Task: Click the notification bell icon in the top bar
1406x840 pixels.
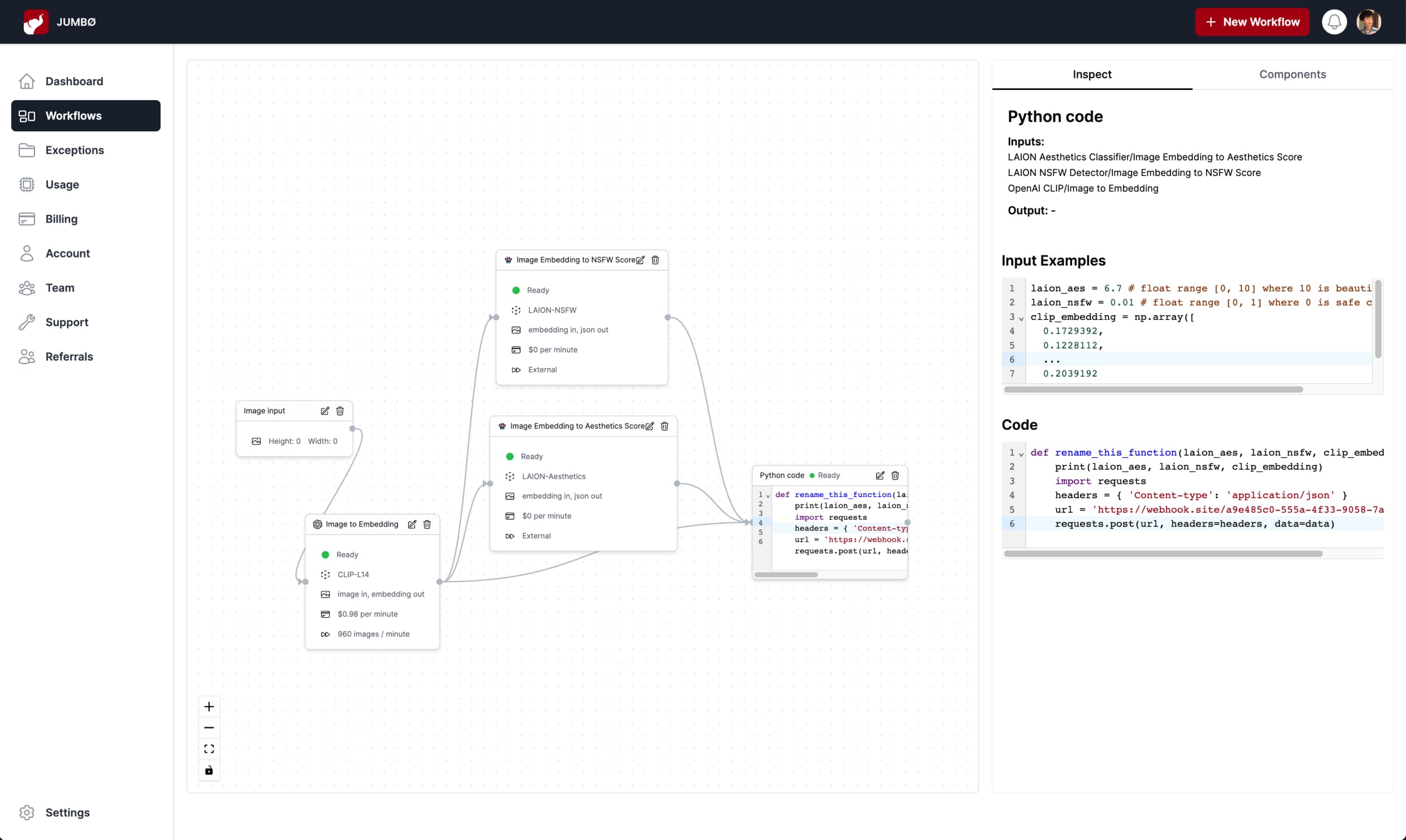Action: tap(1335, 22)
